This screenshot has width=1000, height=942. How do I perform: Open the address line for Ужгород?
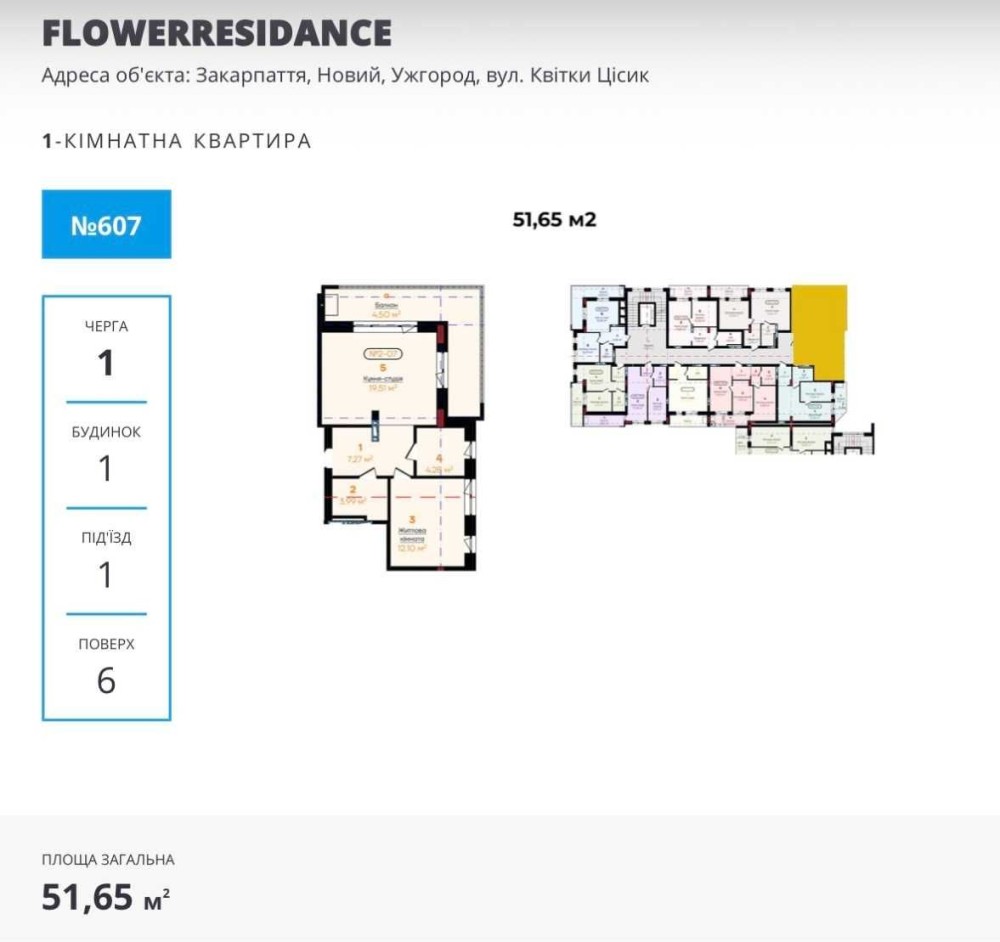point(346,76)
